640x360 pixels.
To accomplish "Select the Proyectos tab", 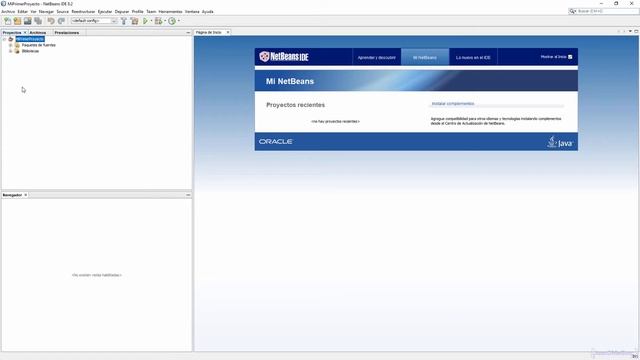I will tap(12, 33).
